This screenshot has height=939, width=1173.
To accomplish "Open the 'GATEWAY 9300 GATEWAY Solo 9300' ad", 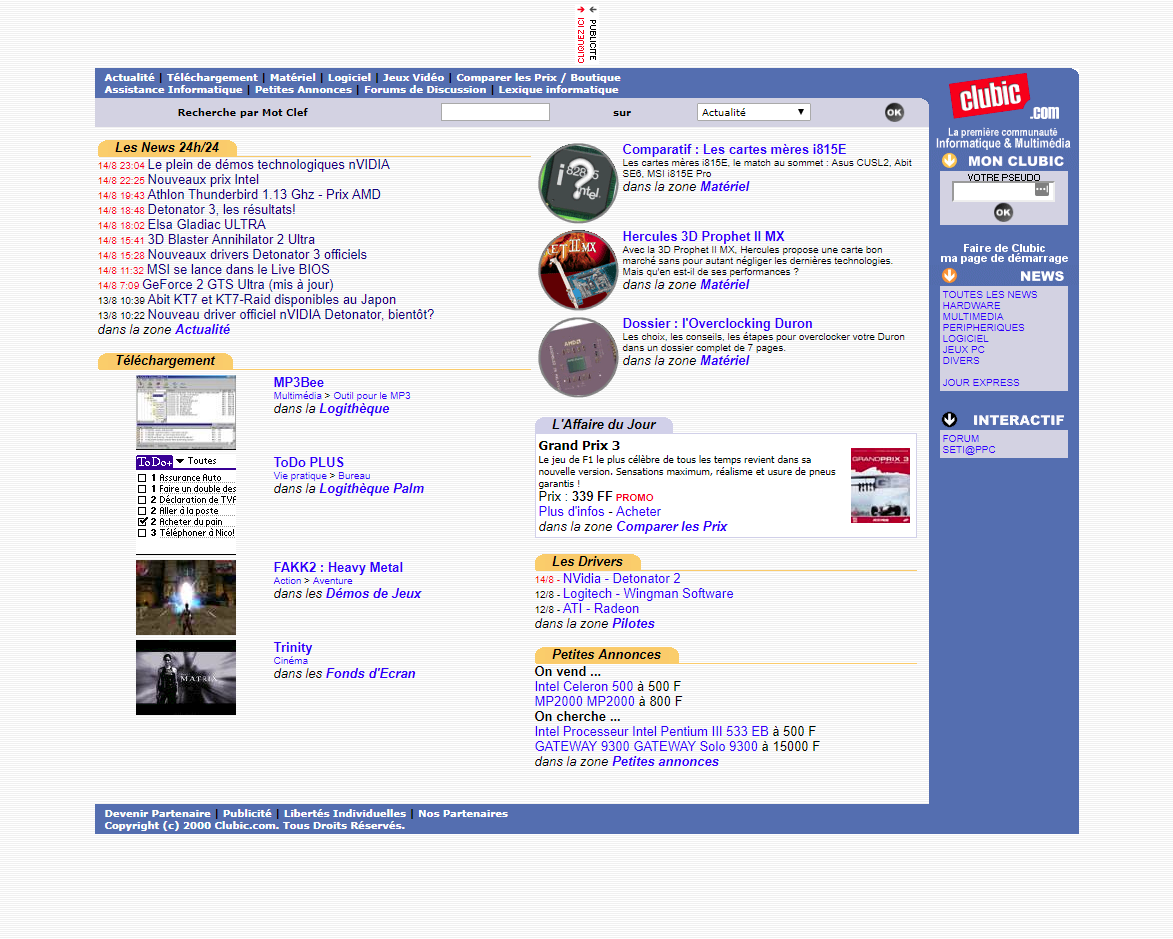I will 646,746.
